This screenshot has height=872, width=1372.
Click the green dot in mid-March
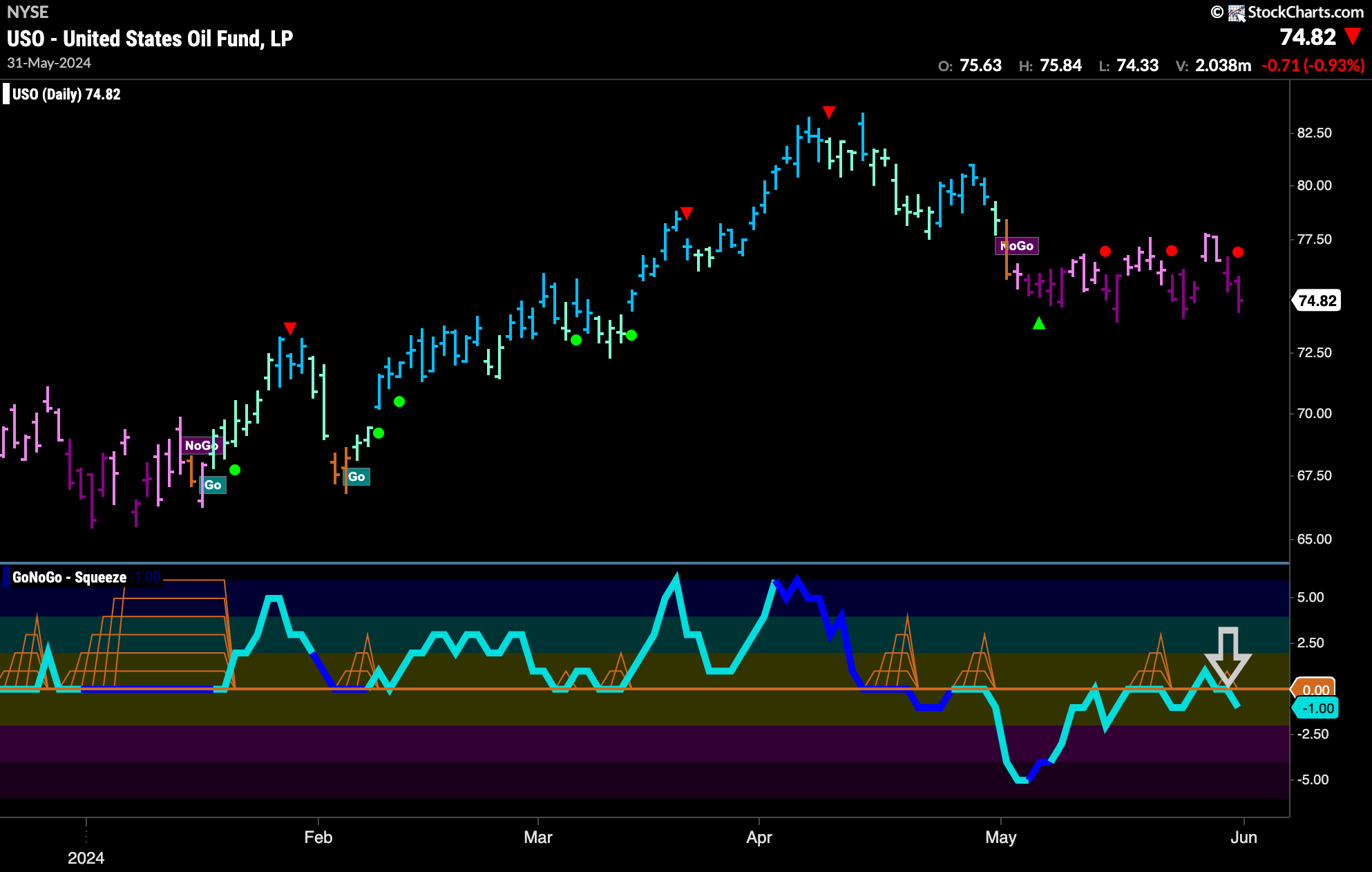pyautogui.click(x=631, y=335)
